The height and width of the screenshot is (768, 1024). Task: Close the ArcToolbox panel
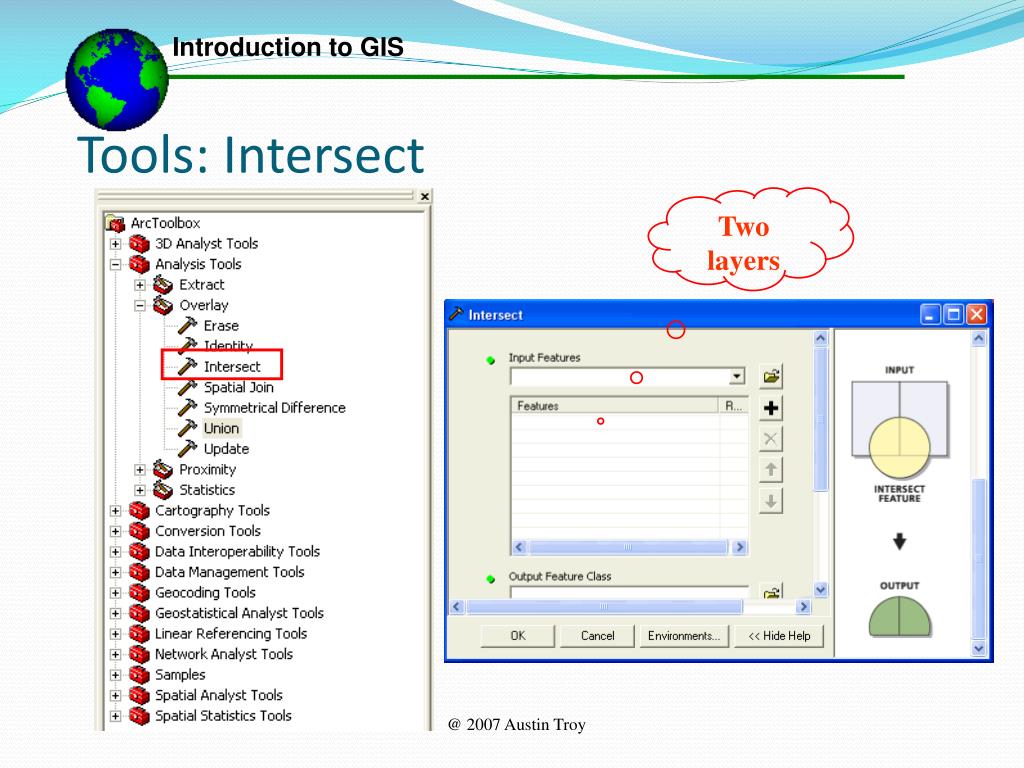424,197
